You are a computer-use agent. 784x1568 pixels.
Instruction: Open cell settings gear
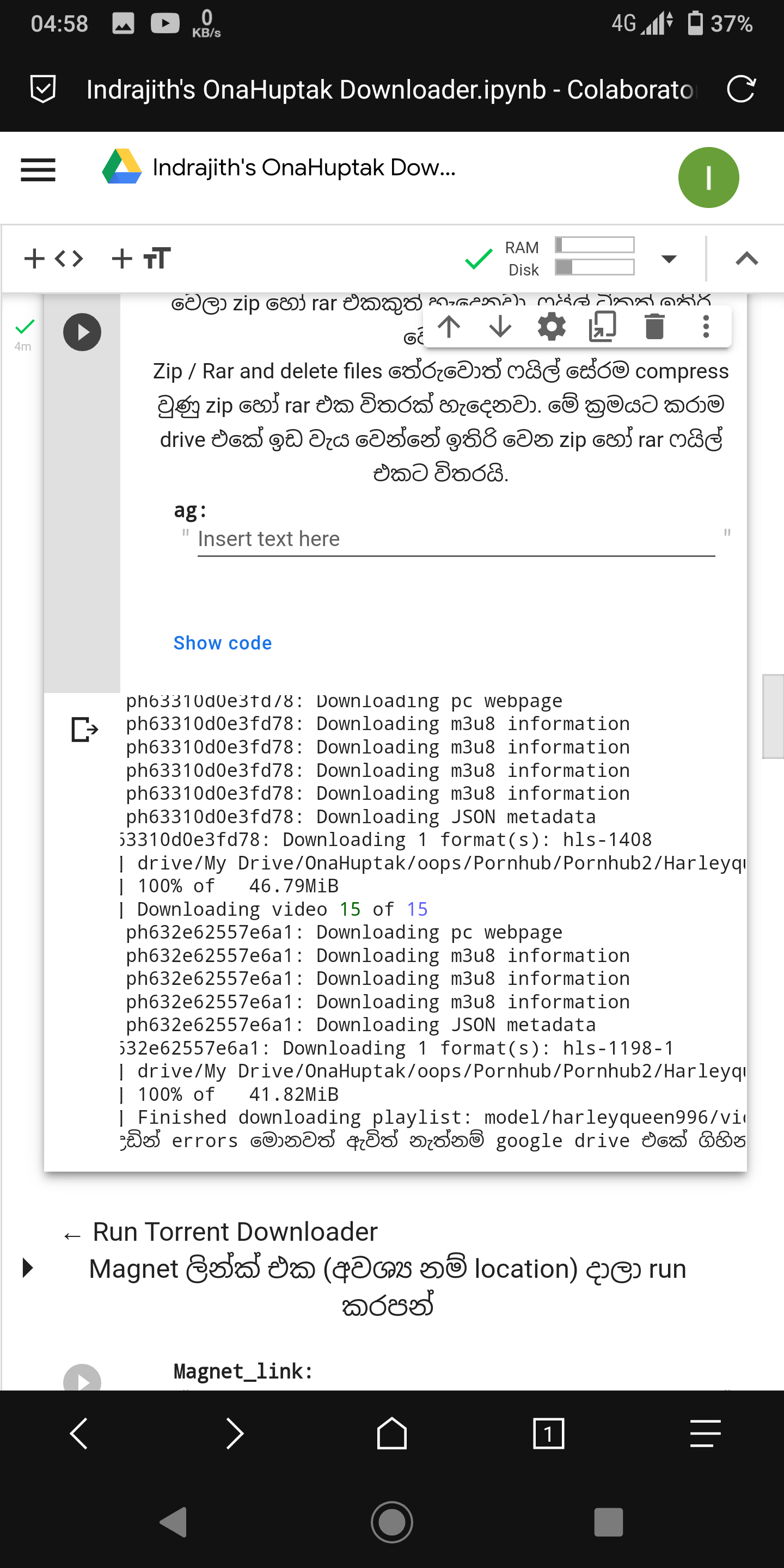[x=552, y=327]
